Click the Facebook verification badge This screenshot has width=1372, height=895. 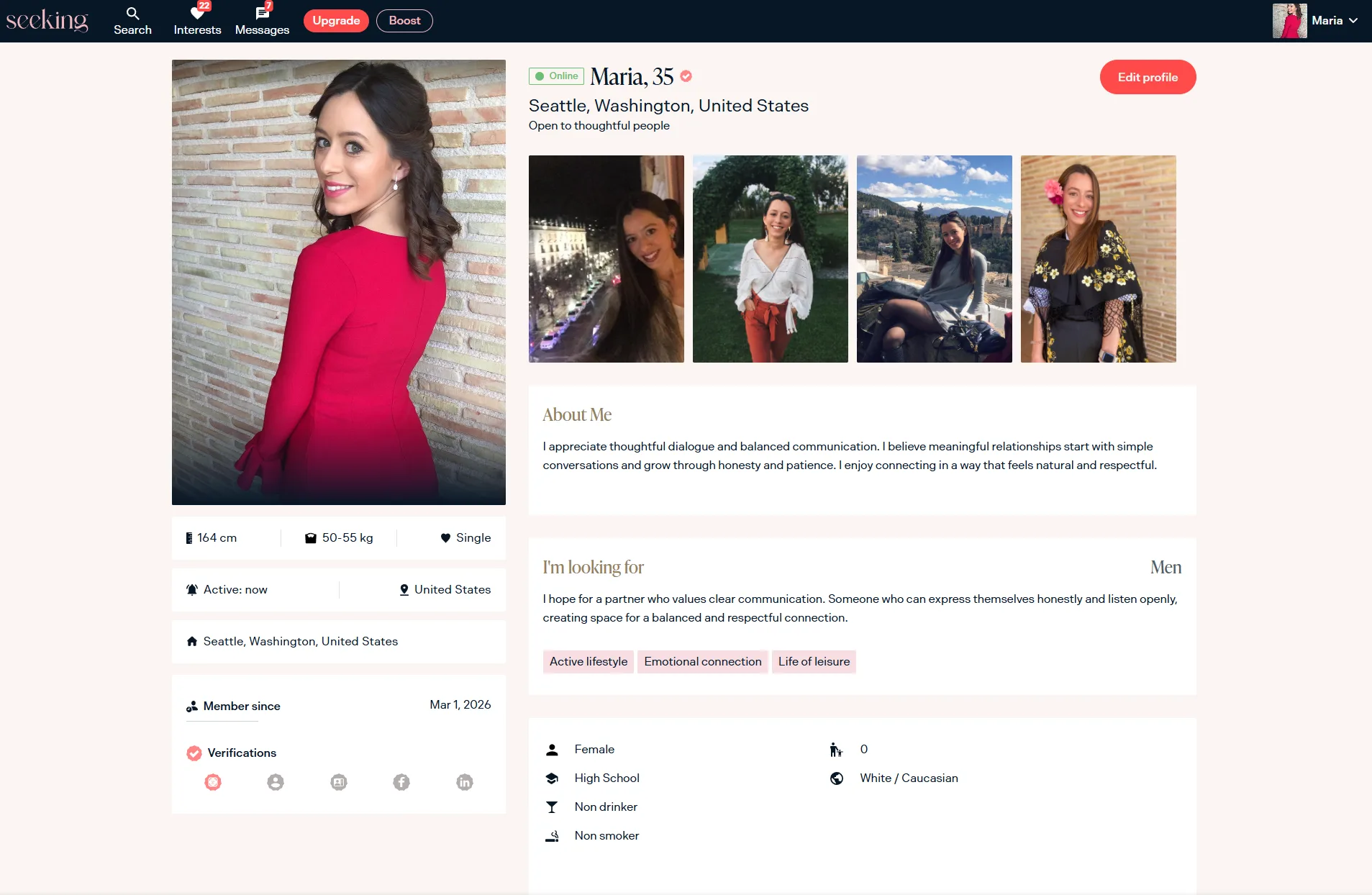point(401,782)
